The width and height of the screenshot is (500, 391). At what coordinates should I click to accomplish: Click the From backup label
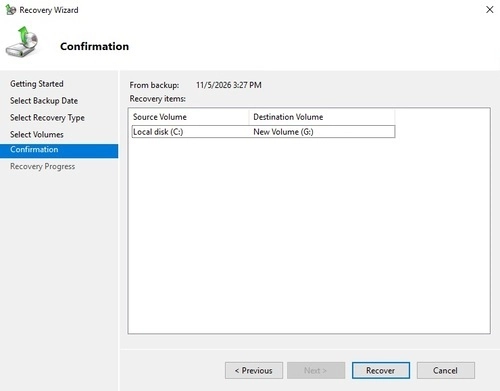point(154,85)
